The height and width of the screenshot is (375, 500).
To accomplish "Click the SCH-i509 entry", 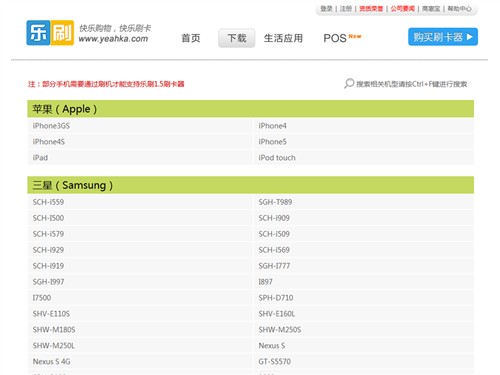I will 274,234.
